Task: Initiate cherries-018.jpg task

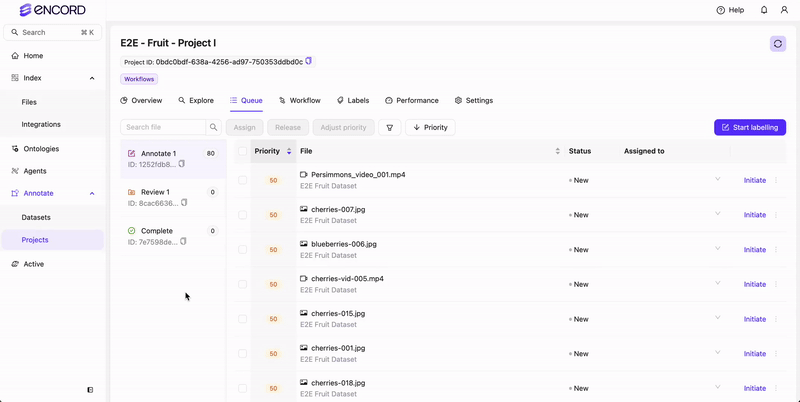Action: point(755,388)
